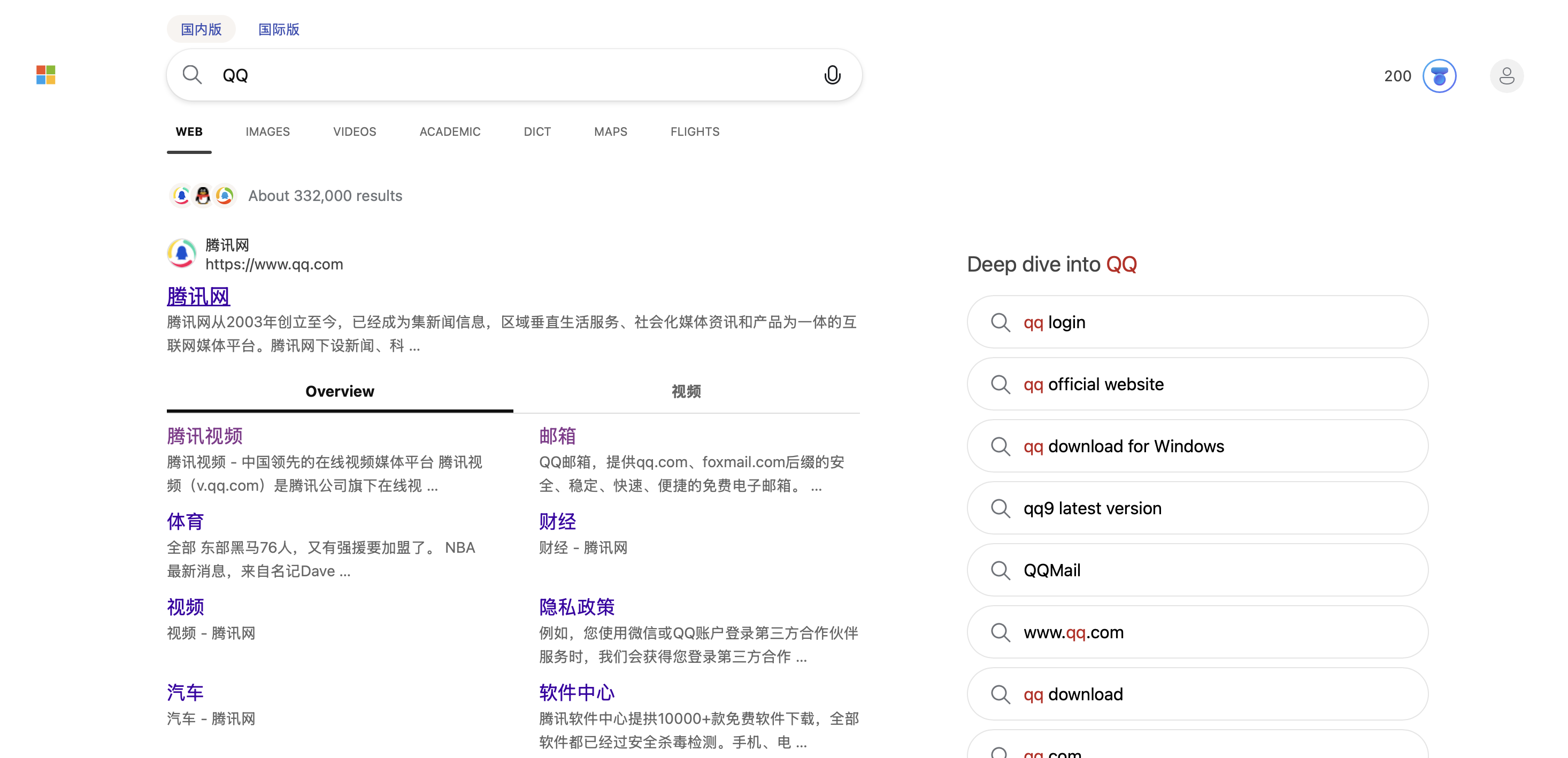Switch to 国内版 search mode
Screen dimensions: 1568x758
coord(201,29)
